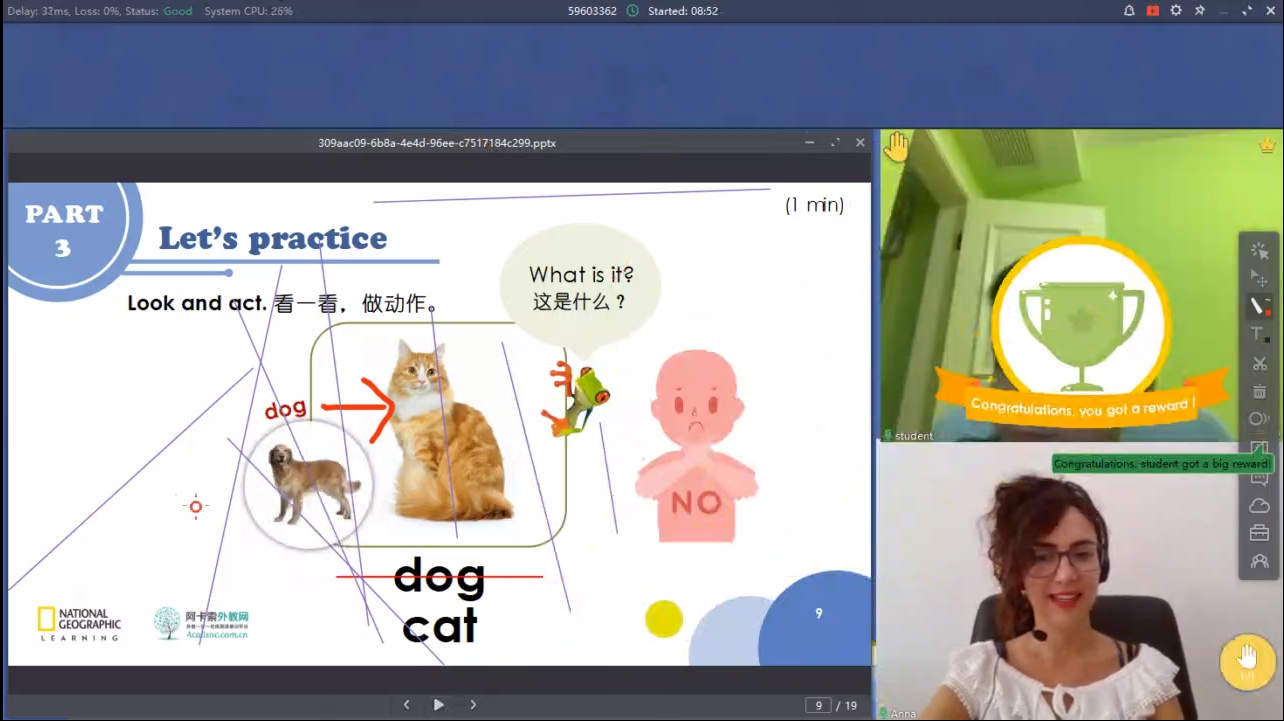This screenshot has height=721, width=1284.
Task: Open the cloud files icon
Action: [1259, 506]
